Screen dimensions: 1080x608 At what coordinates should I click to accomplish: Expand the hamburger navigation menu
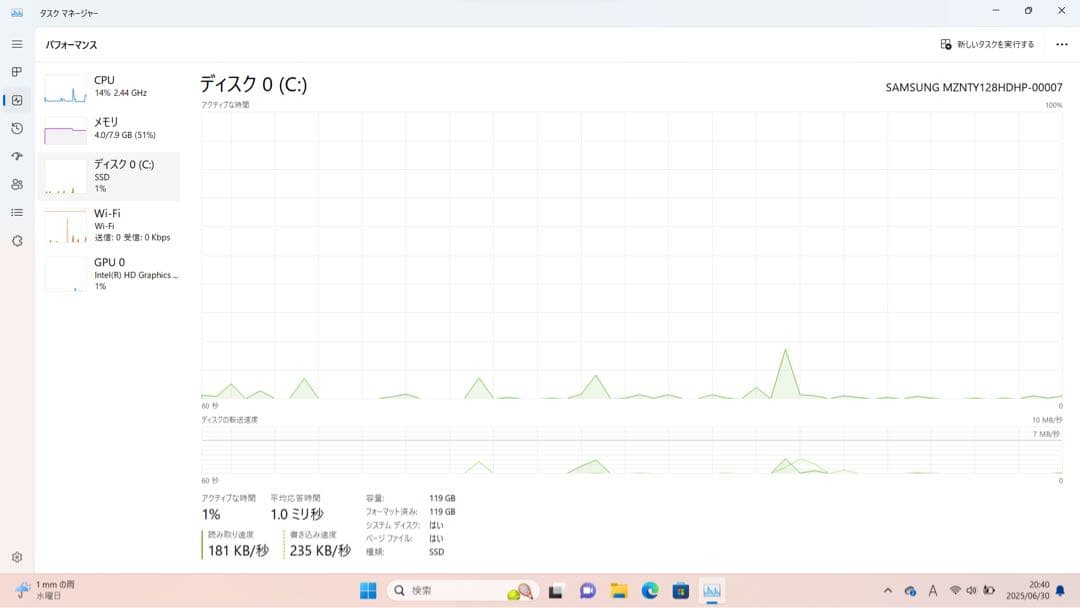coord(17,44)
